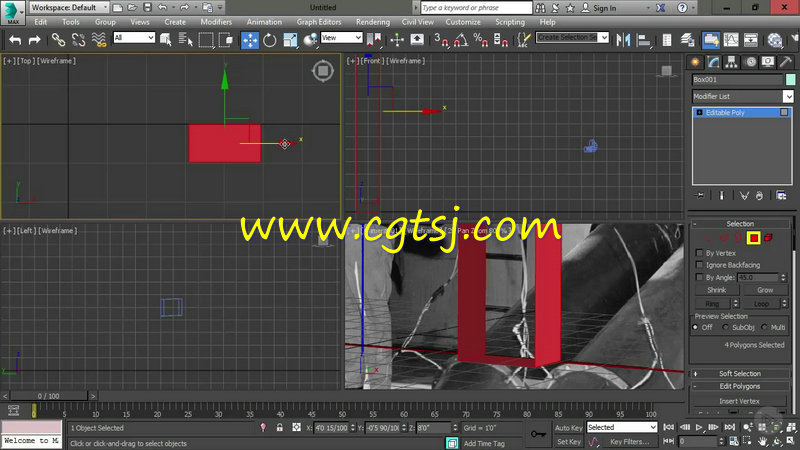Image resolution: width=800 pixels, height=450 pixels.
Task: Click the Auto Key button
Action: [568, 428]
